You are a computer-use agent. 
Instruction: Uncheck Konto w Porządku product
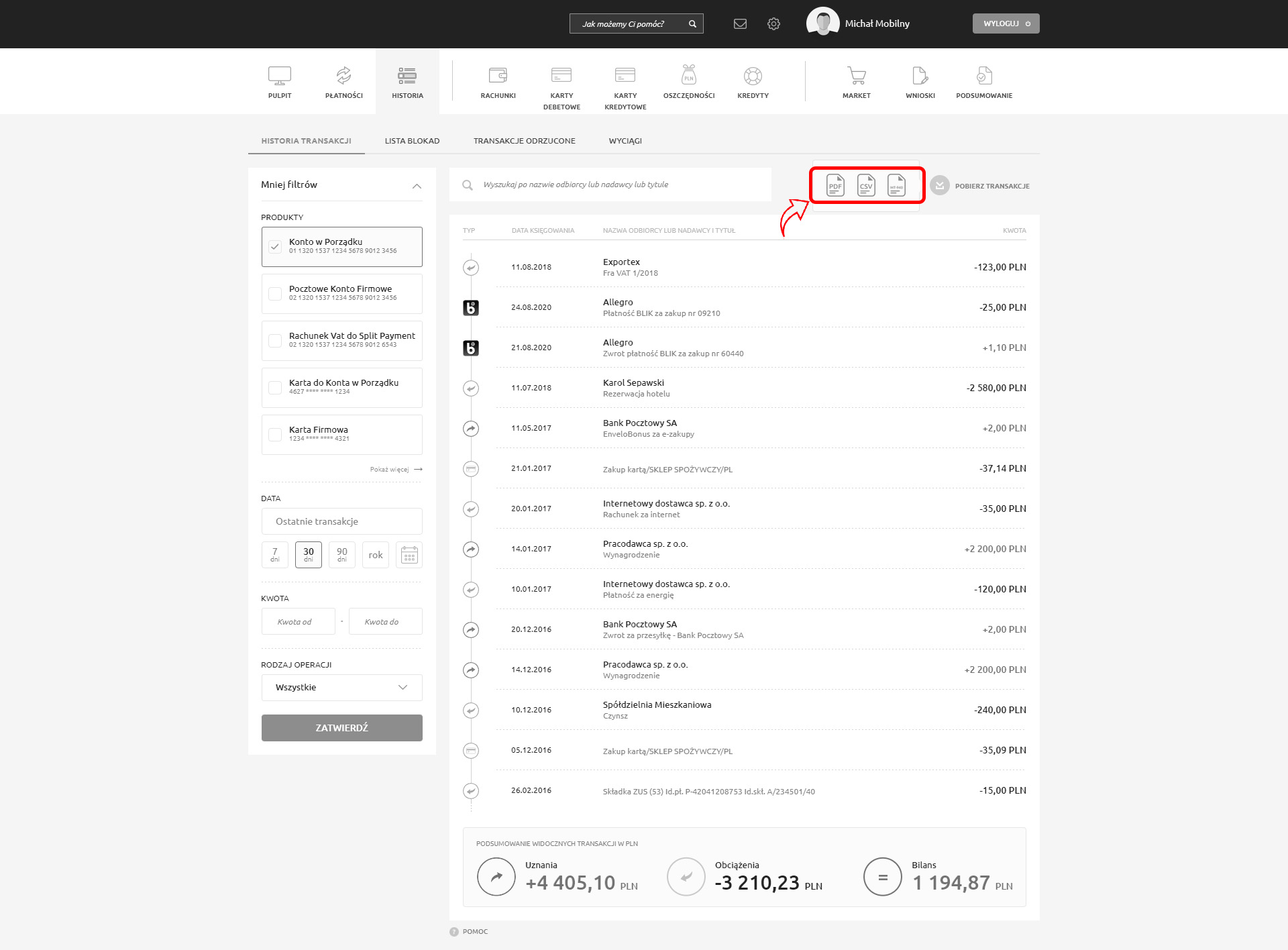(275, 246)
